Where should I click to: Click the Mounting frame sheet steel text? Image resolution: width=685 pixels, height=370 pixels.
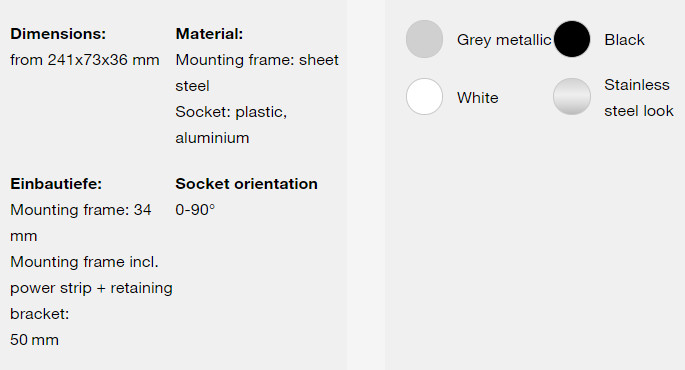point(257,73)
